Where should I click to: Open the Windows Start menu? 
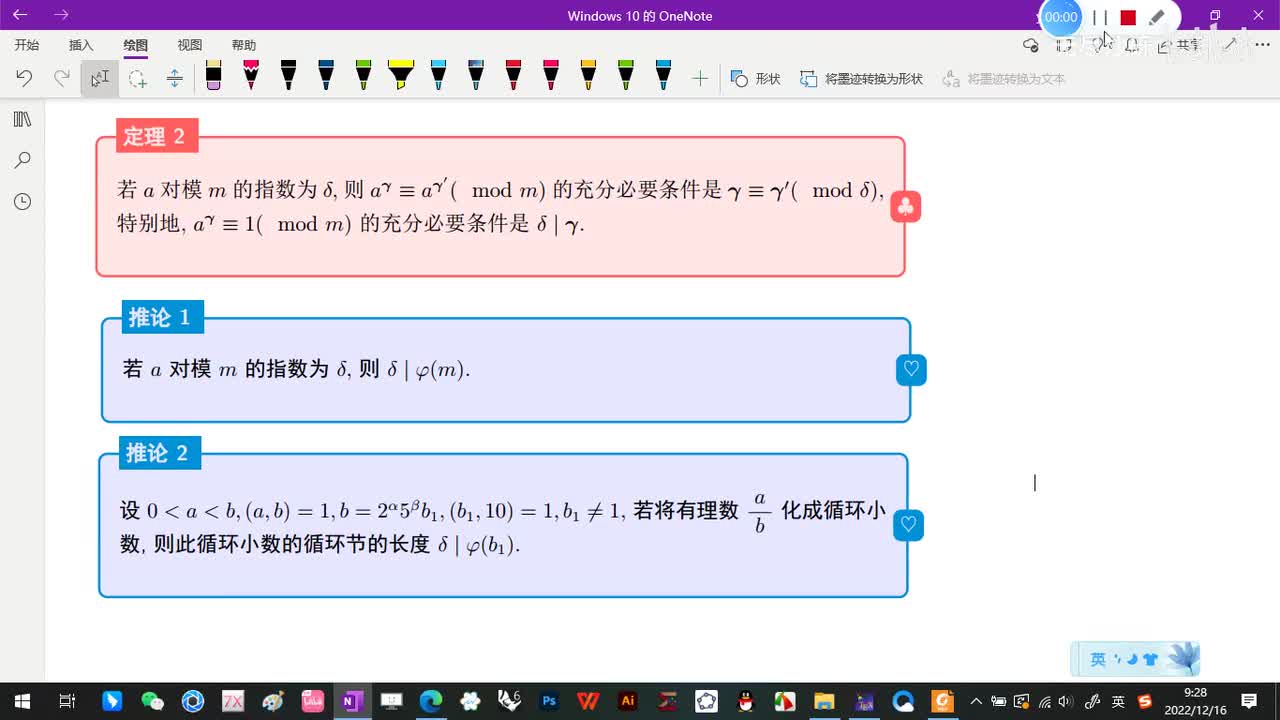[22, 701]
